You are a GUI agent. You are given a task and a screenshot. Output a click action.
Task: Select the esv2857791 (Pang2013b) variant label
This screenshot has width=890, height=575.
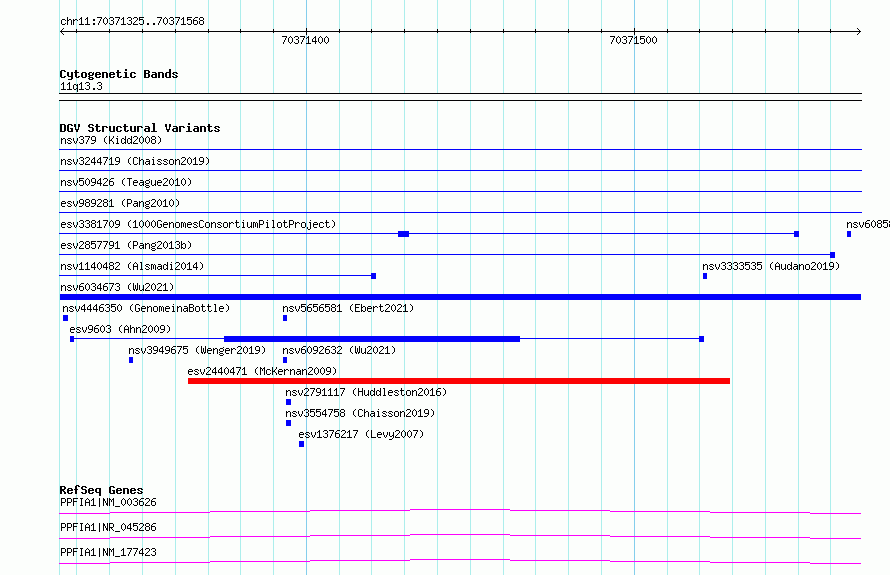pyautogui.click(x=126, y=245)
